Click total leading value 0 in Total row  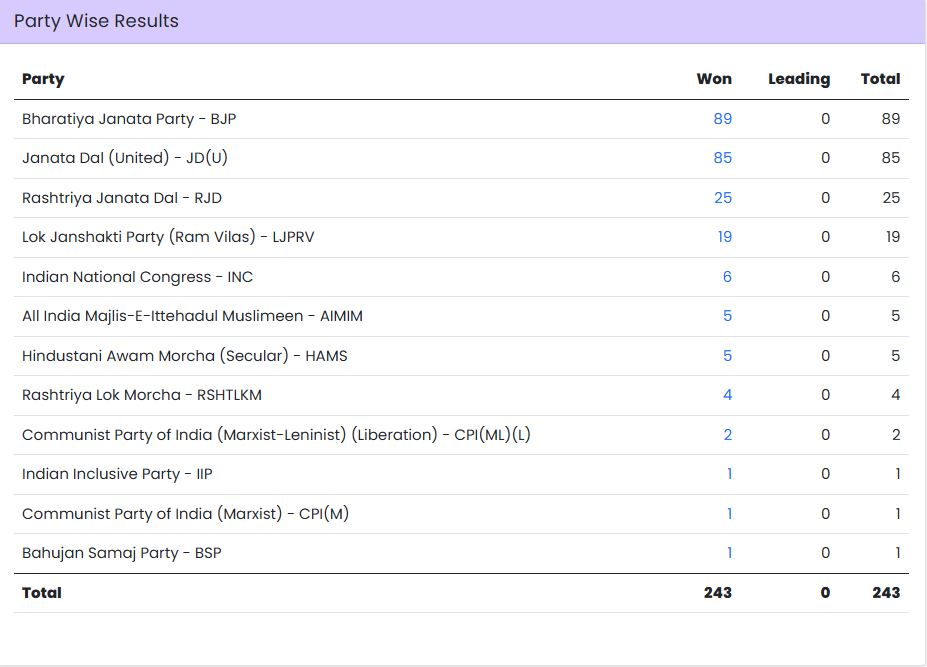[x=825, y=592]
